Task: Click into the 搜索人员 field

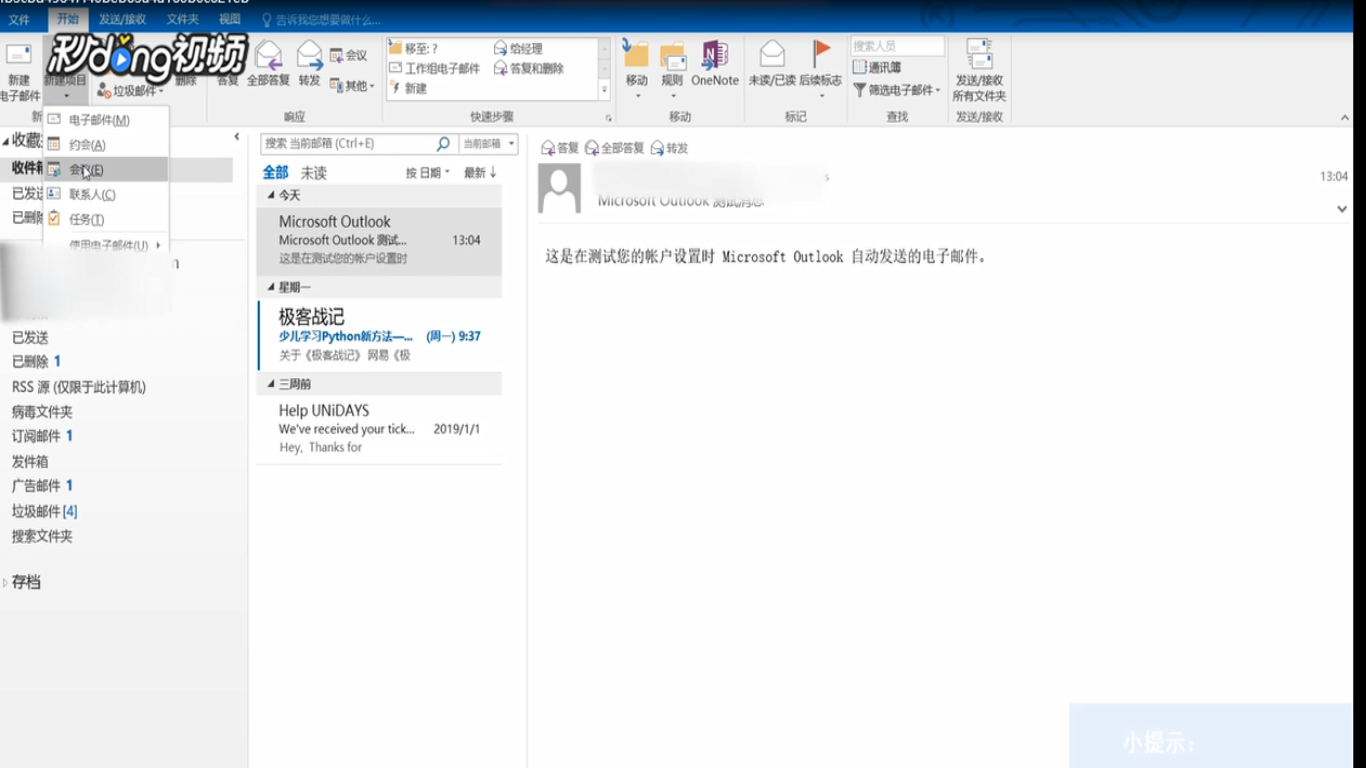Action: tap(898, 46)
